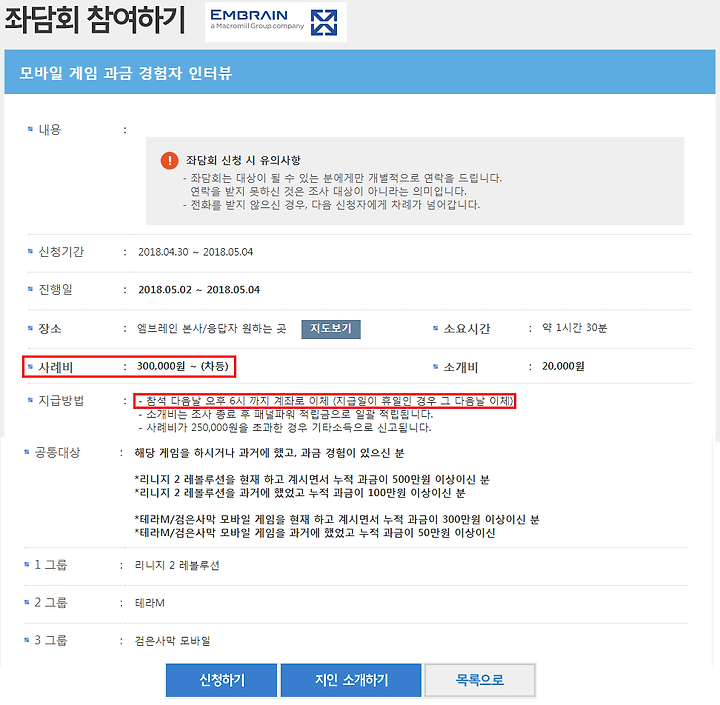Select the 250,000원 기타소득 notice line
Screen dimensions: 720x705
click(x=285, y=428)
